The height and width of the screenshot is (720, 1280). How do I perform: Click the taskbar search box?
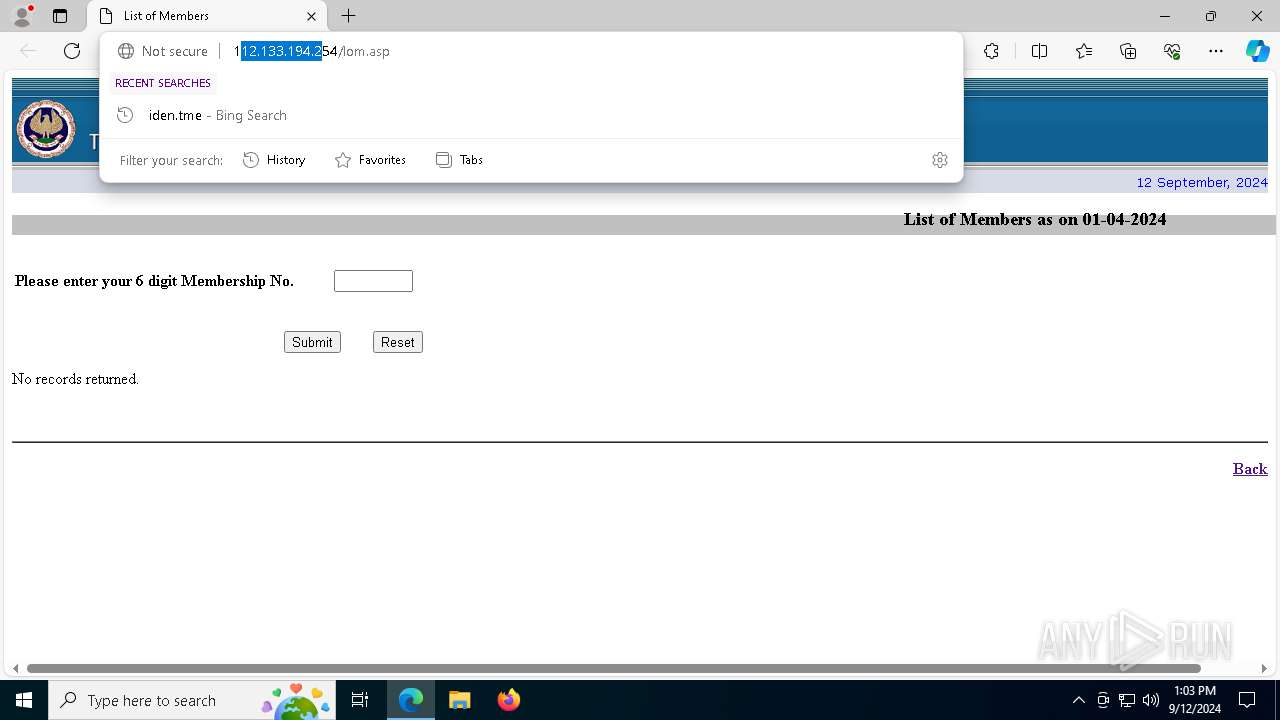pyautogui.click(x=192, y=700)
